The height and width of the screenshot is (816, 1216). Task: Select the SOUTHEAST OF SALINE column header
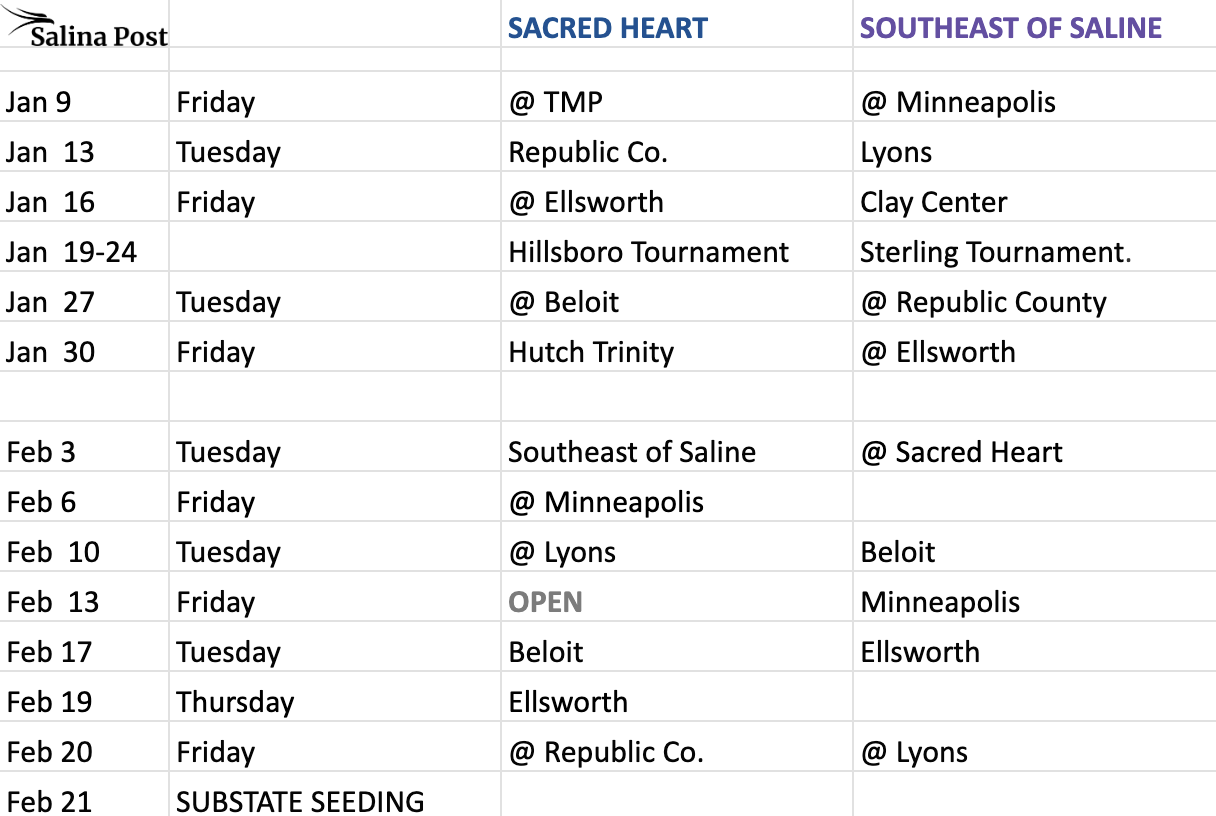click(1010, 28)
